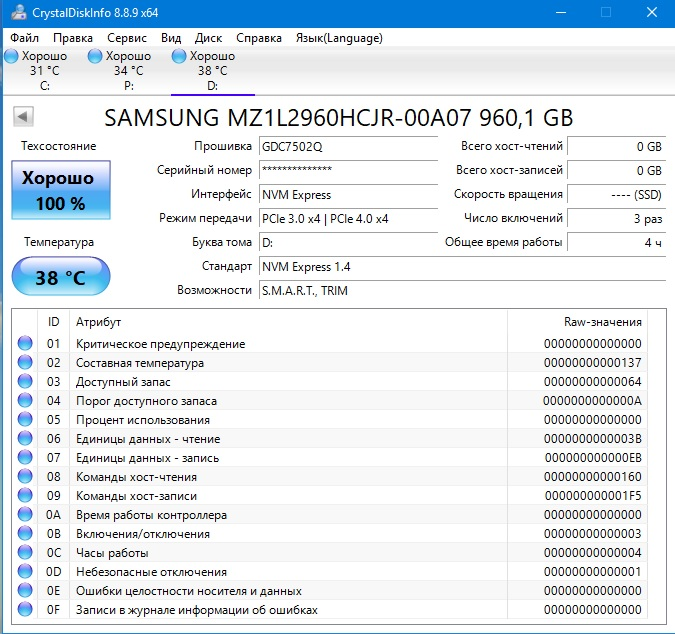Click the rotation speed value ---- (SSD)
The image size is (675, 634).
(x=616, y=195)
